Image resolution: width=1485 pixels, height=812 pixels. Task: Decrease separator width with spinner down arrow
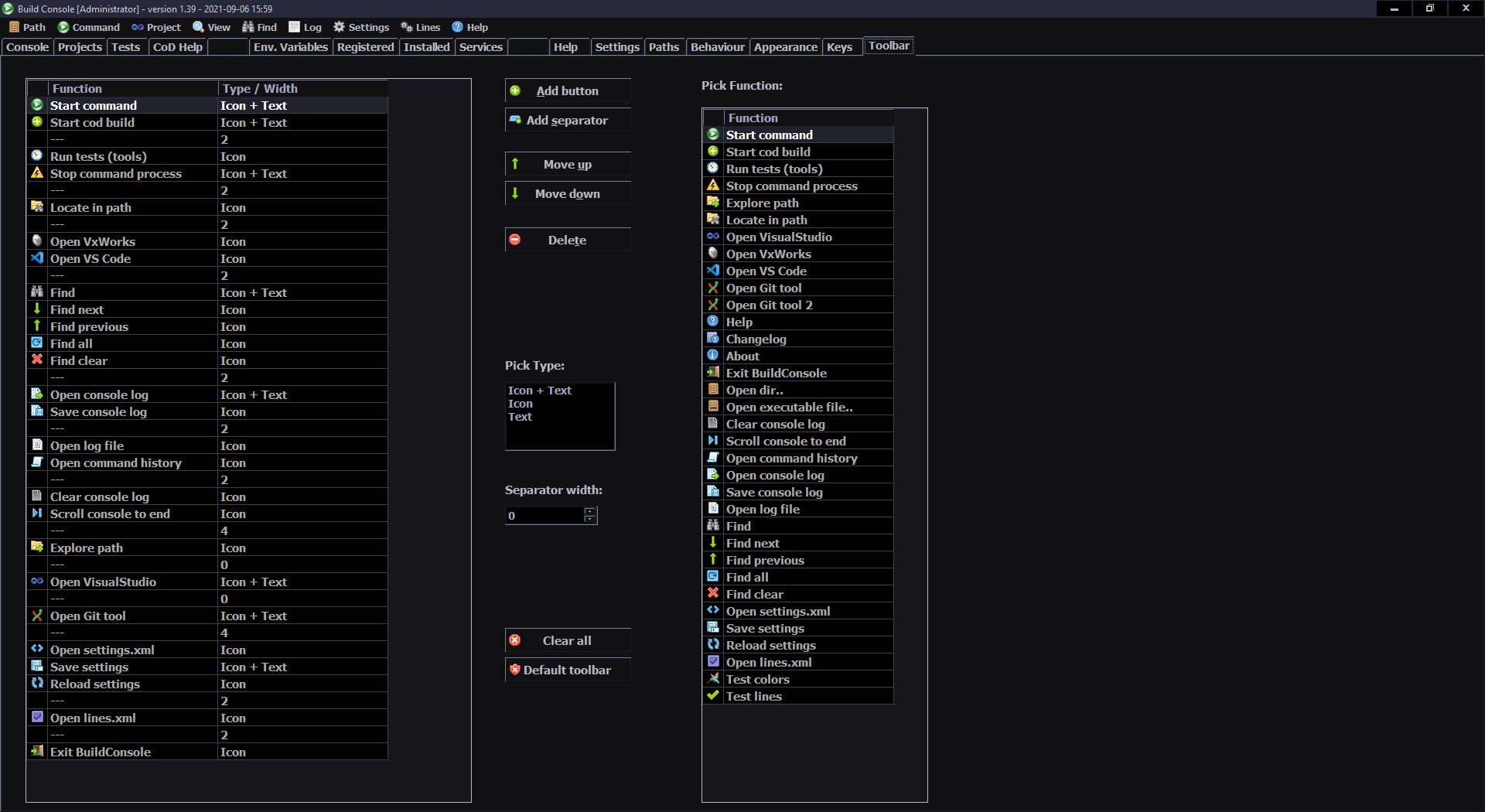pos(591,519)
